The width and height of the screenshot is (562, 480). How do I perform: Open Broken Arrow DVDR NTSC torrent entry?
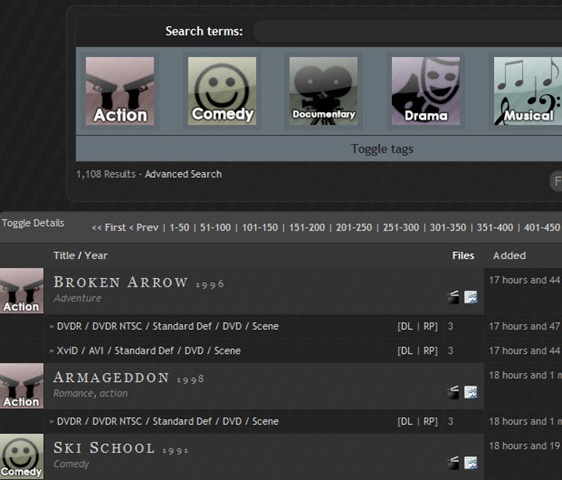[168, 326]
